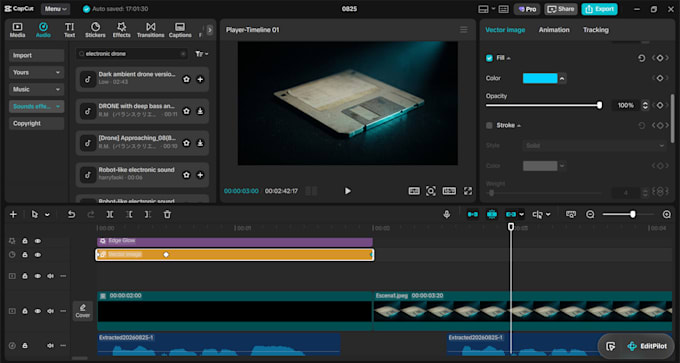680x363 pixels.
Task: Undo the last edit
Action: [x=71, y=214]
